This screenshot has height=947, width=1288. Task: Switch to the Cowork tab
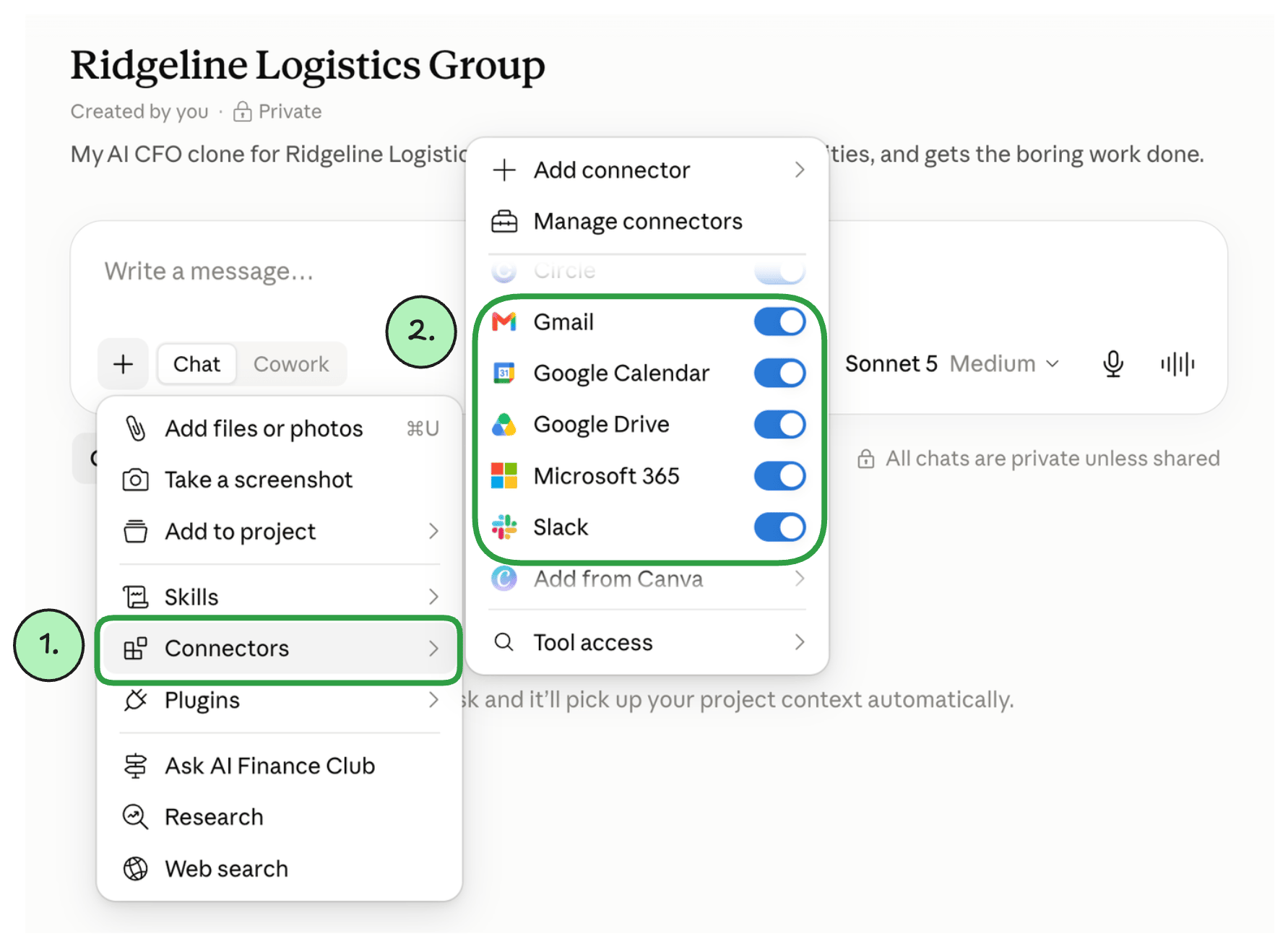(x=291, y=364)
